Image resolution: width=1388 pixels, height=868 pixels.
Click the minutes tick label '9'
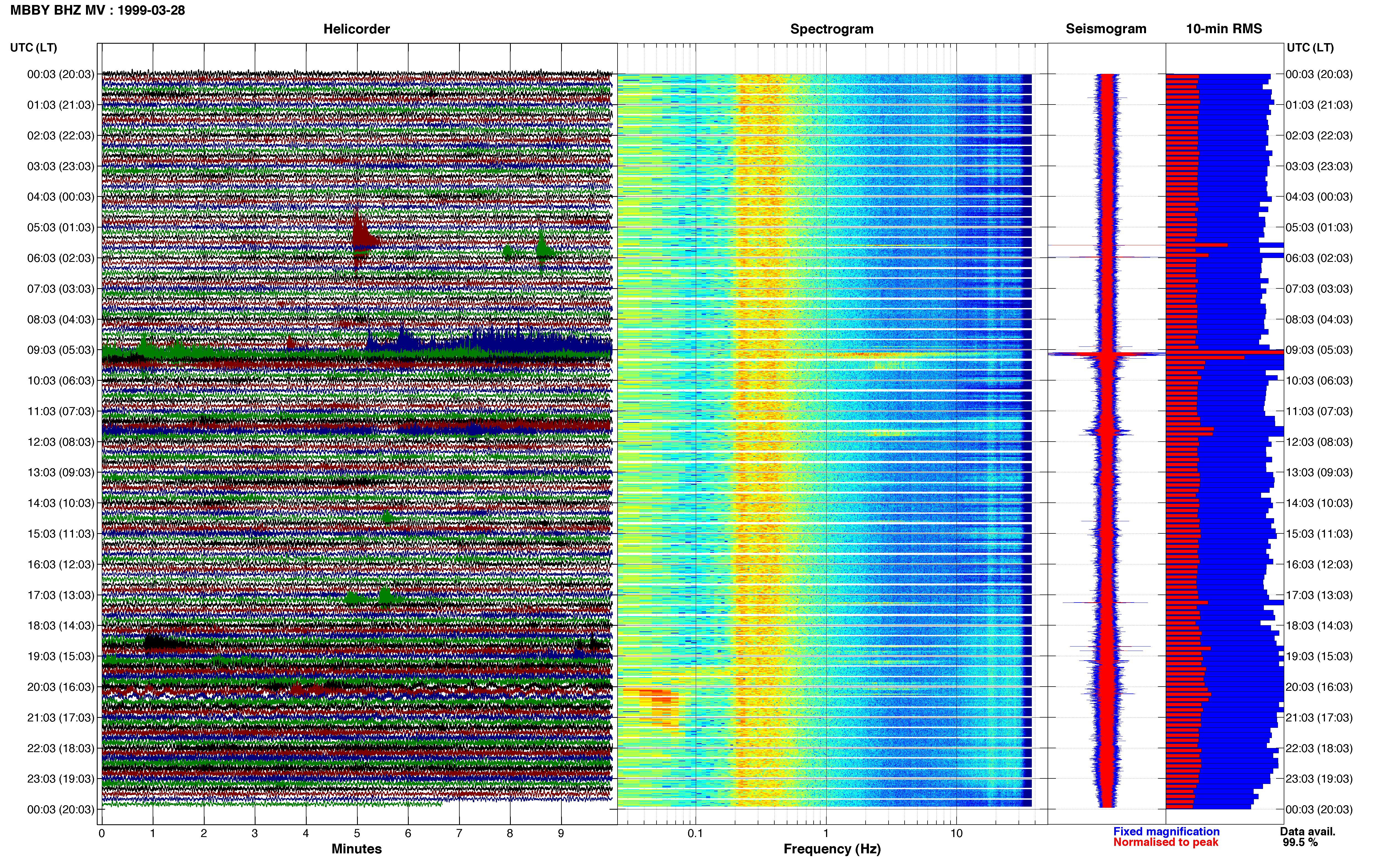point(561,833)
